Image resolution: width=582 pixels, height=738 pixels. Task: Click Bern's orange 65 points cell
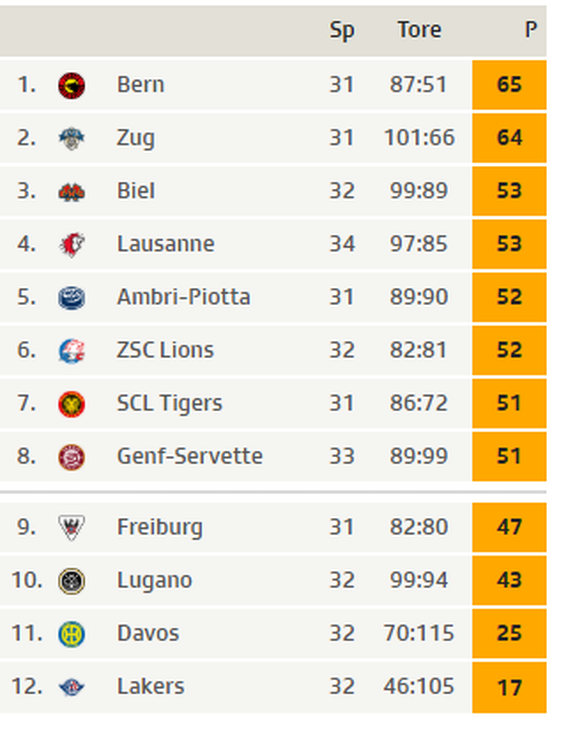coord(509,85)
